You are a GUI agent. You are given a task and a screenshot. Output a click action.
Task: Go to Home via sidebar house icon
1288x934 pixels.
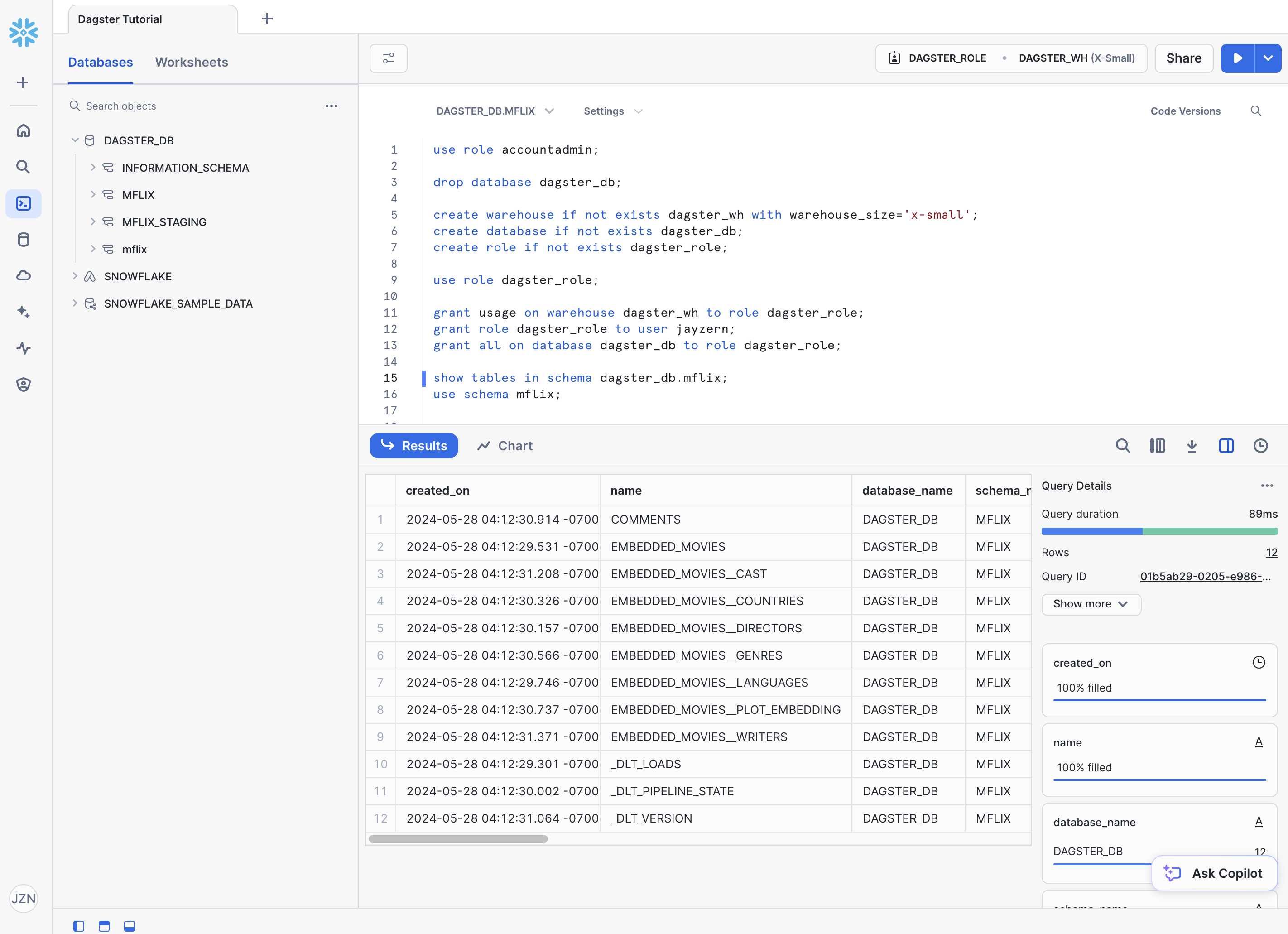coord(23,130)
